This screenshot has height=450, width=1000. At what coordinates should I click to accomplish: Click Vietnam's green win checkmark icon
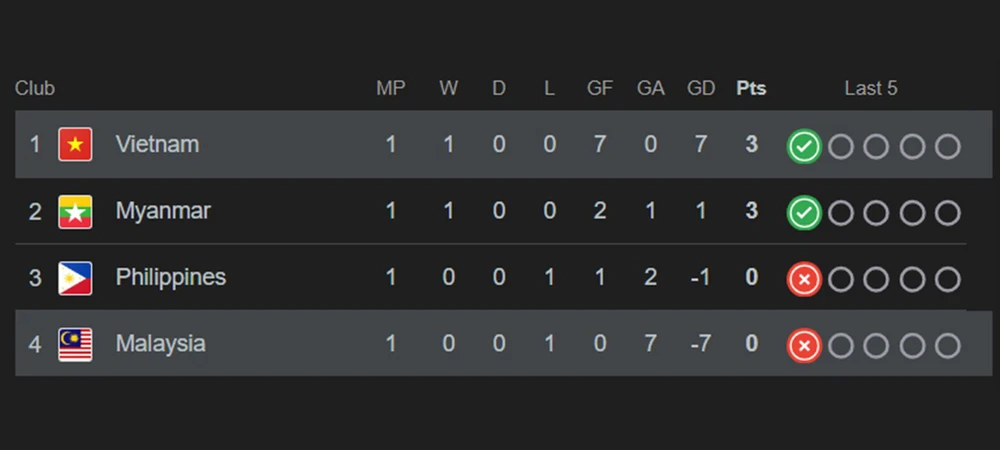[x=804, y=147]
